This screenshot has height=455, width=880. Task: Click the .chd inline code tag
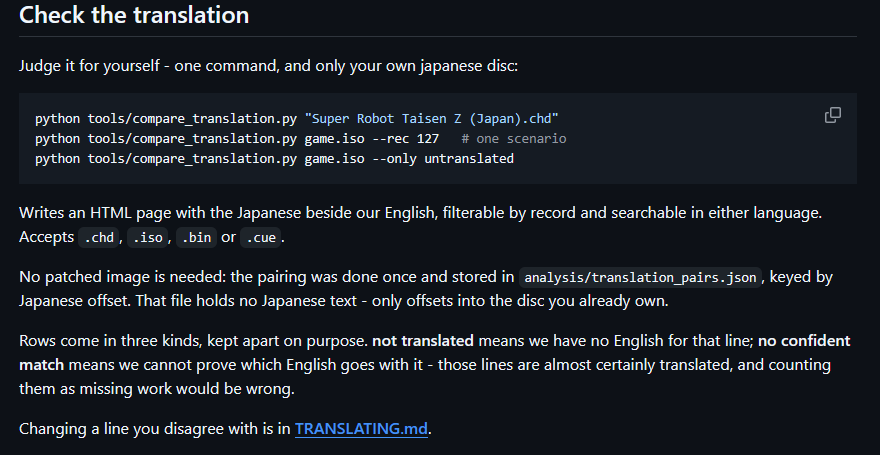pyautogui.click(x=99, y=237)
